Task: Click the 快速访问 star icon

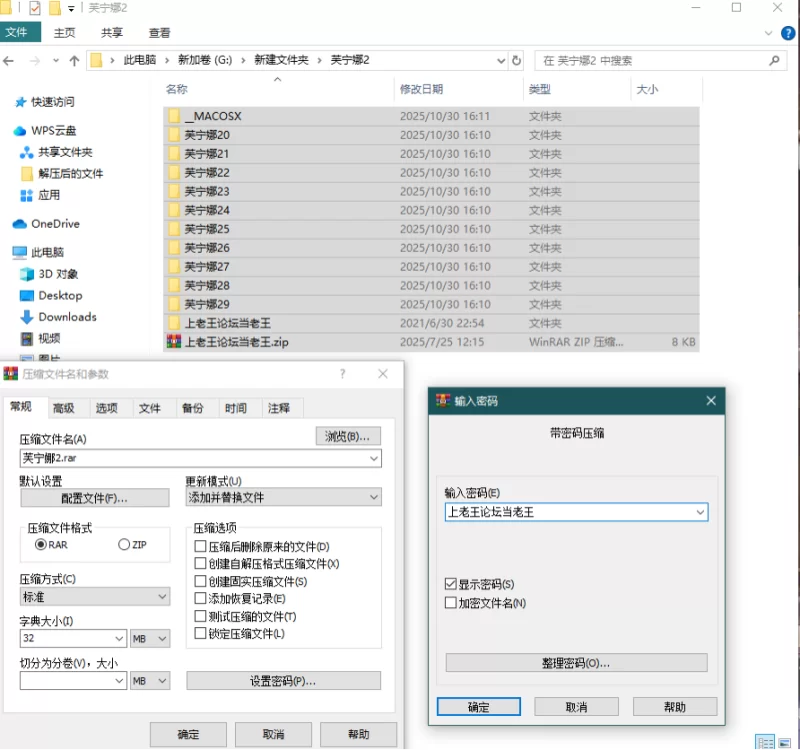Action: point(20,102)
